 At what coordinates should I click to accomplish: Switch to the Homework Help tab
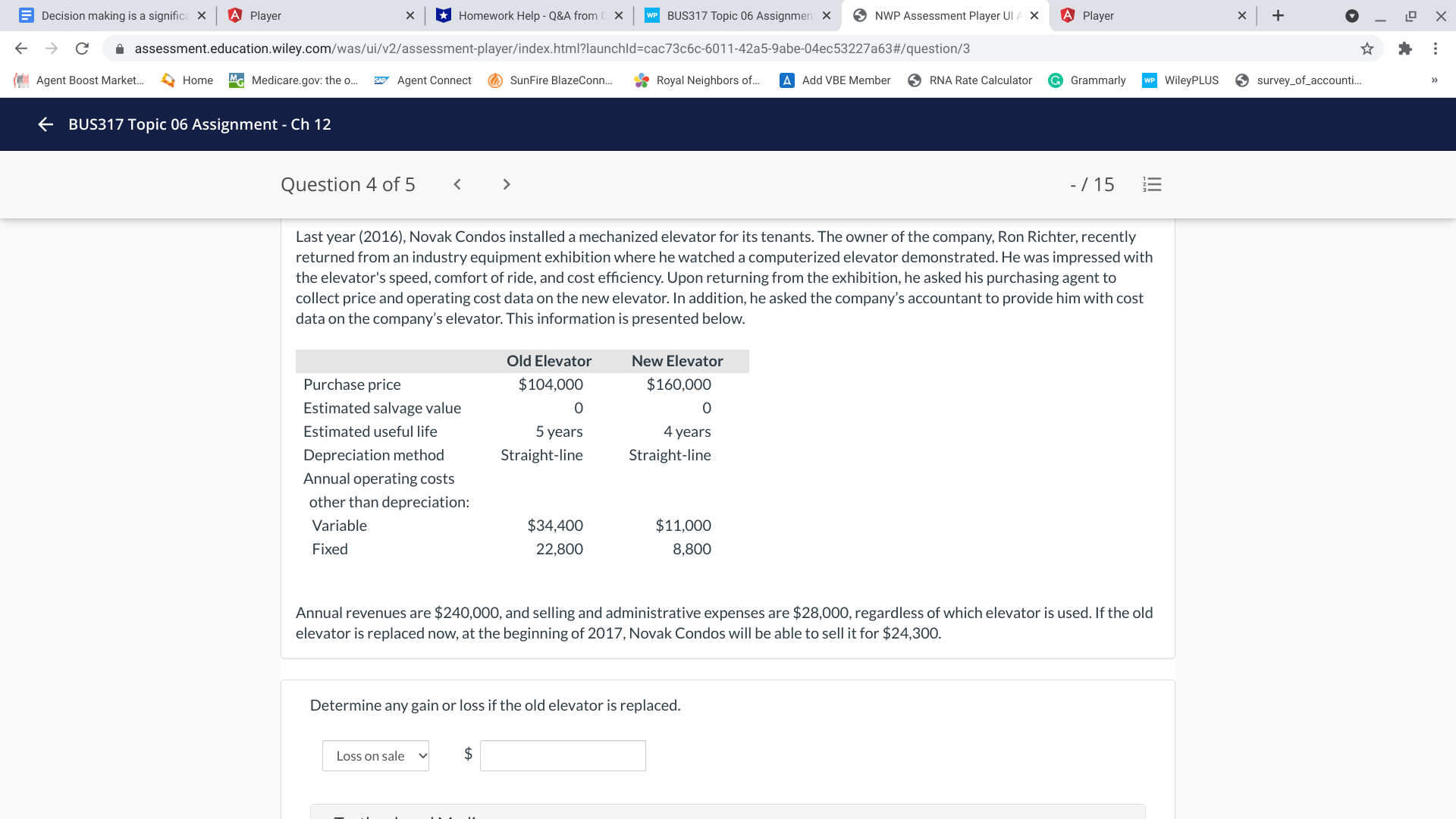tap(527, 15)
